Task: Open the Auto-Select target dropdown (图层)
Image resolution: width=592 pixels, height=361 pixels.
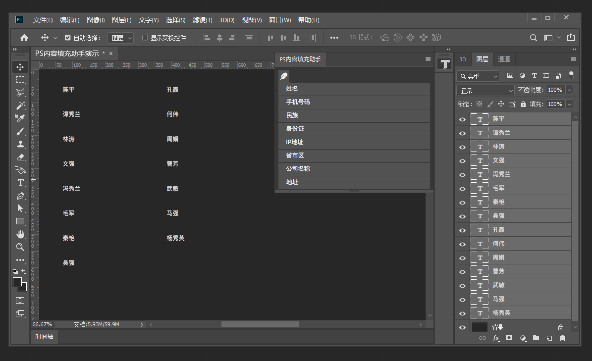Action: click(x=121, y=38)
